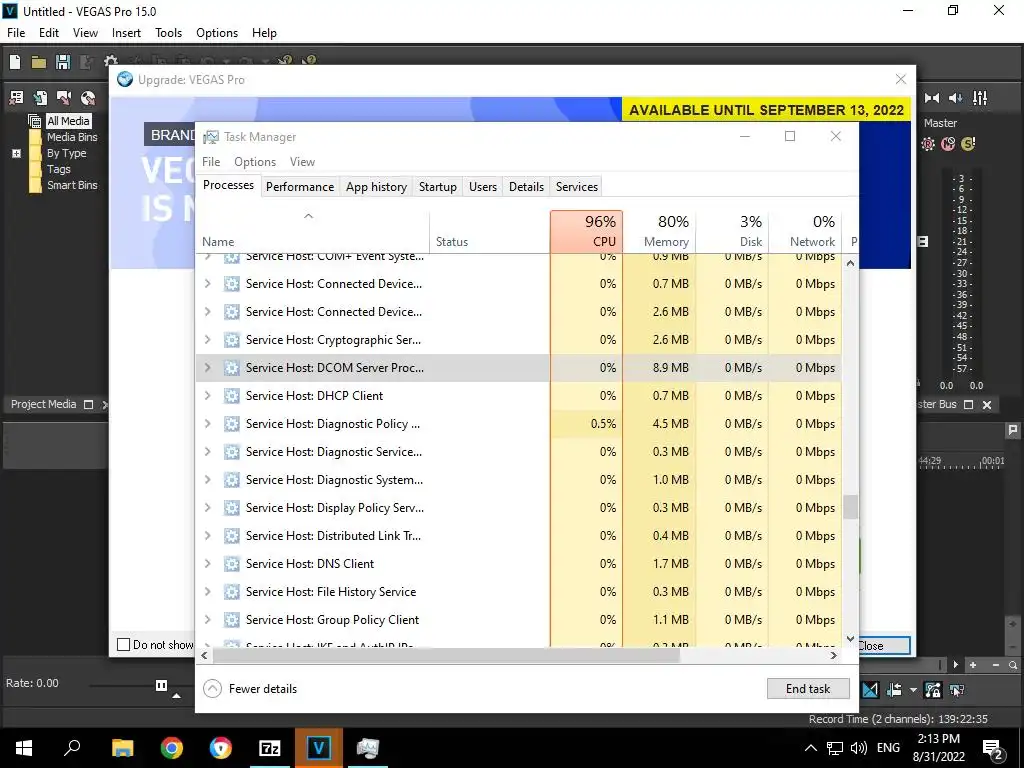Click the Remove unused media icon in Project Media
Viewport: 1024px width, 768px height.
click(x=16, y=98)
